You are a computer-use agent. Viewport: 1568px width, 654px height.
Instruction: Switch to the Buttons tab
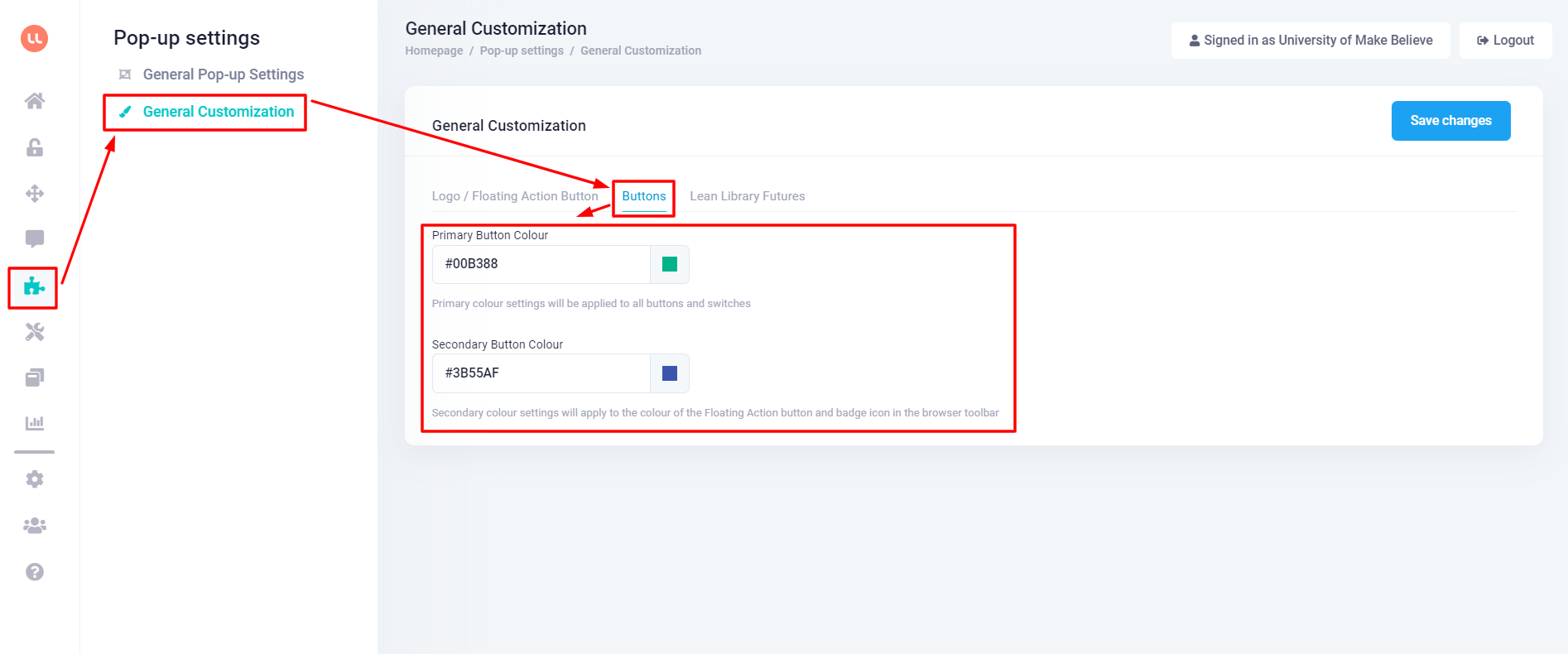coord(644,196)
